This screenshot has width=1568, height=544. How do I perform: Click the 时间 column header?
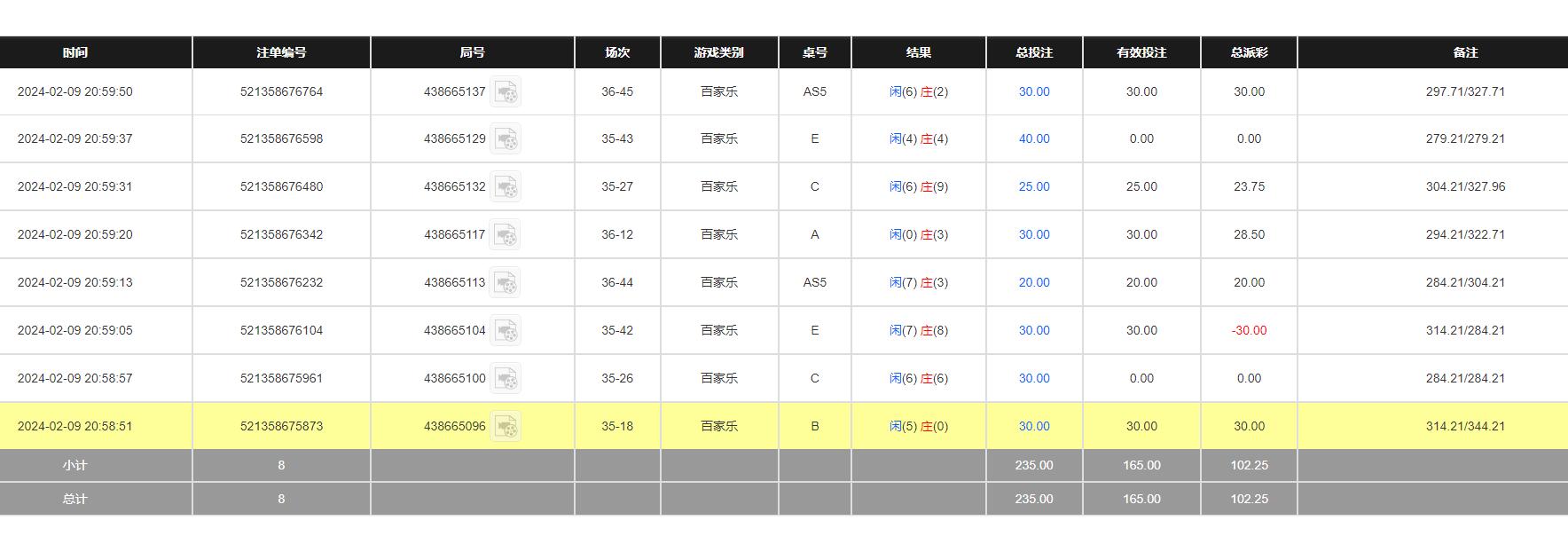75,52
